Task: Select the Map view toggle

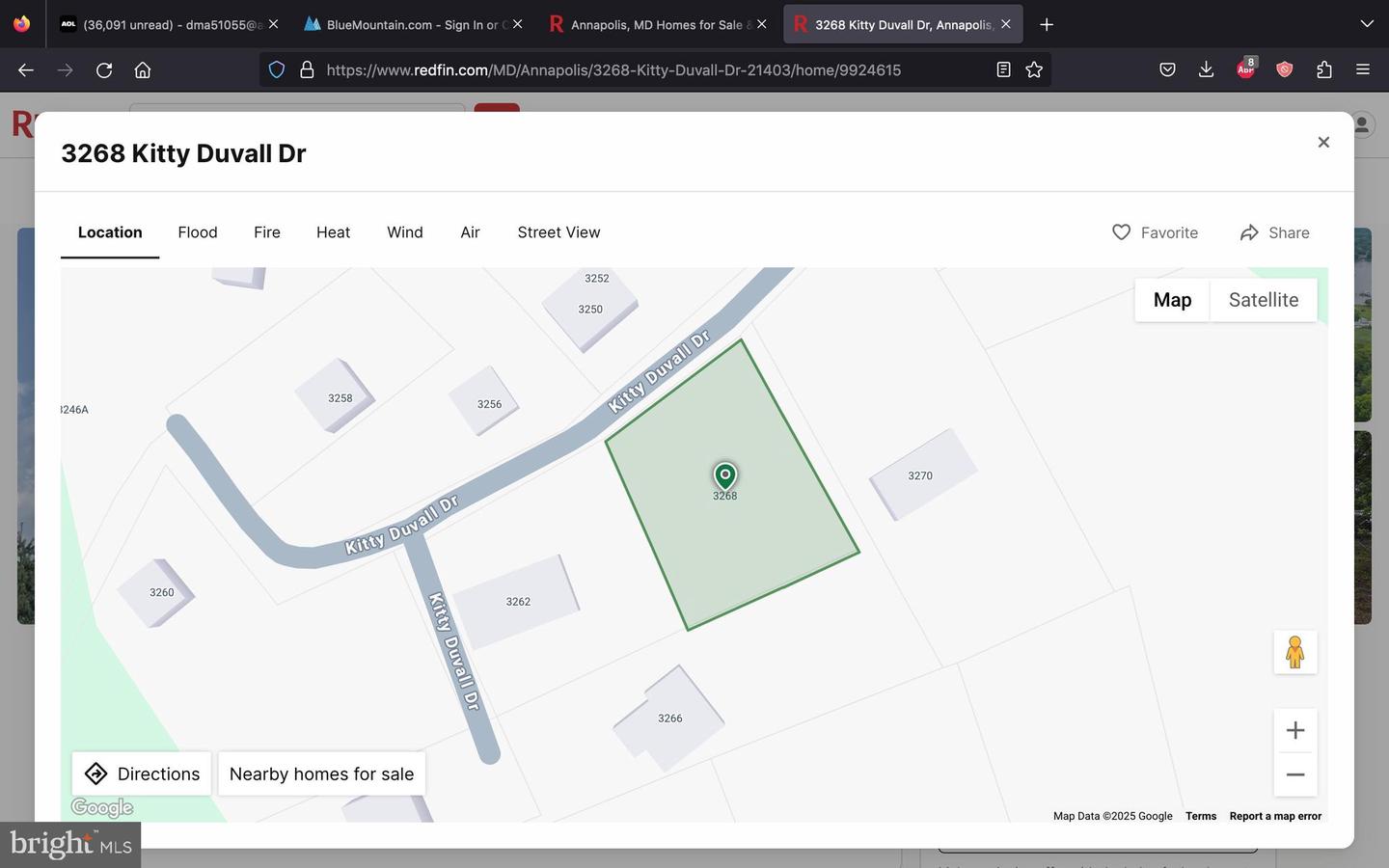Action: click(1172, 300)
